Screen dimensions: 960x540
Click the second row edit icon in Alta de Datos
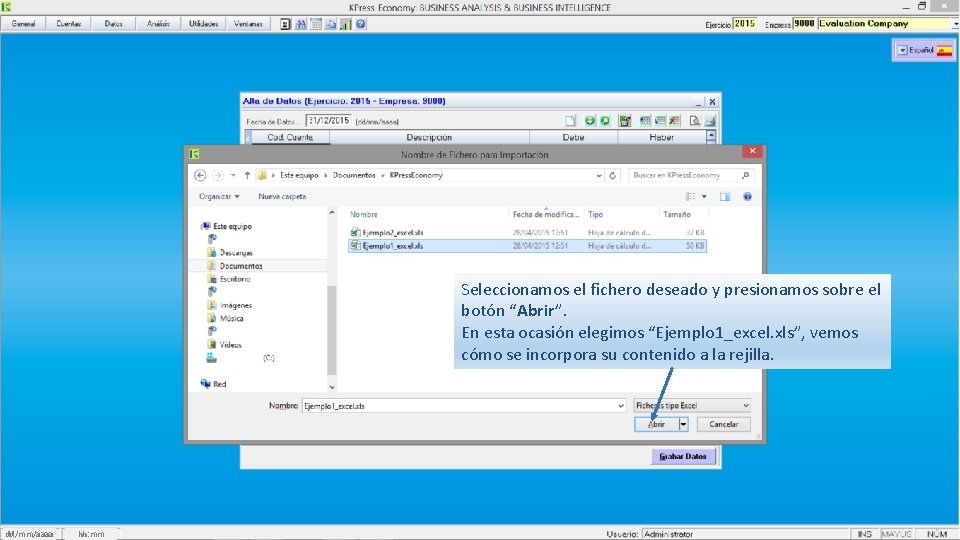pos(659,121)
